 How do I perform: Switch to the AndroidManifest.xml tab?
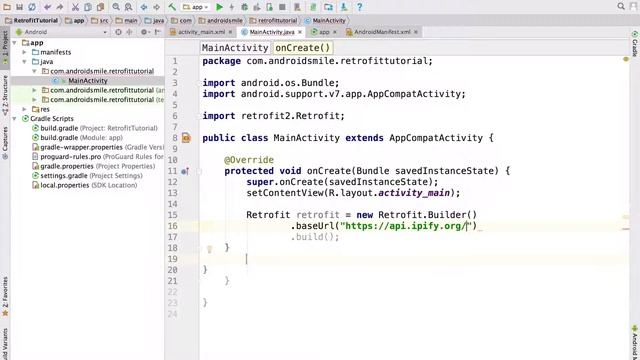click(382, 32)
